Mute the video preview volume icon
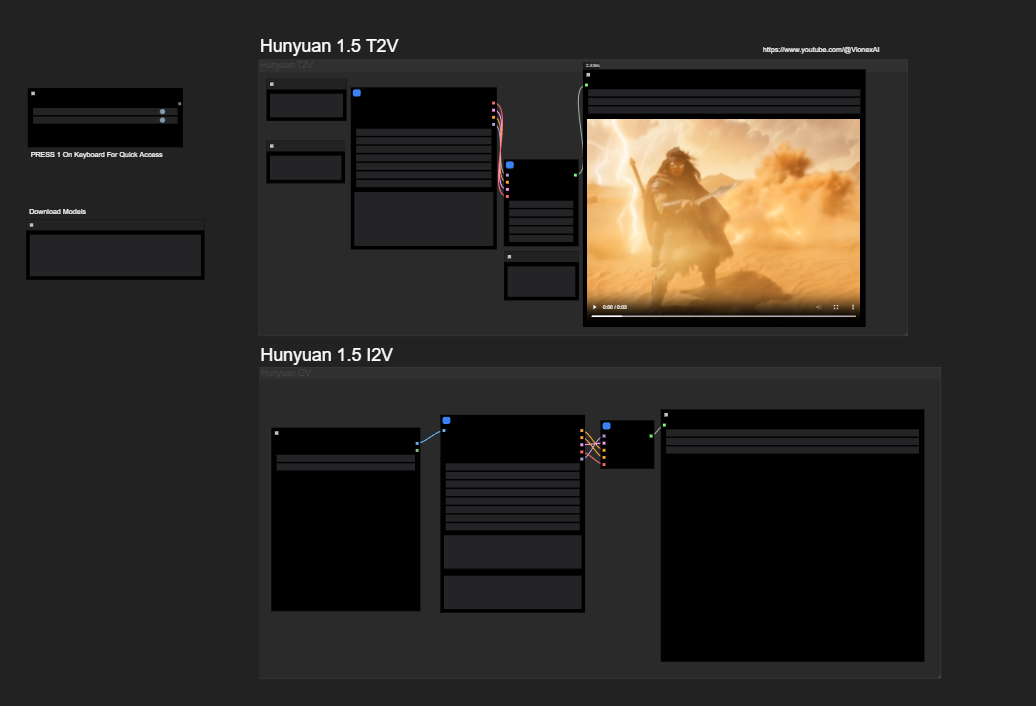 click(818, 307)
